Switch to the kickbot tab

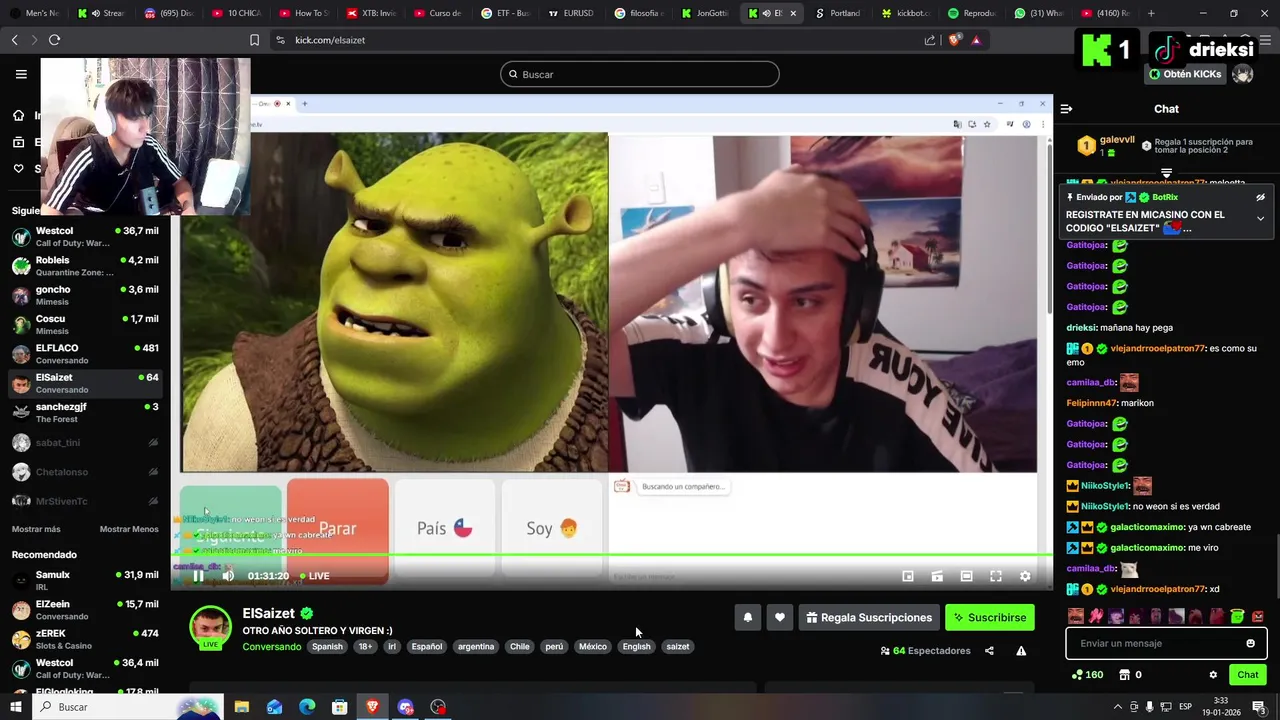point(905,13)
